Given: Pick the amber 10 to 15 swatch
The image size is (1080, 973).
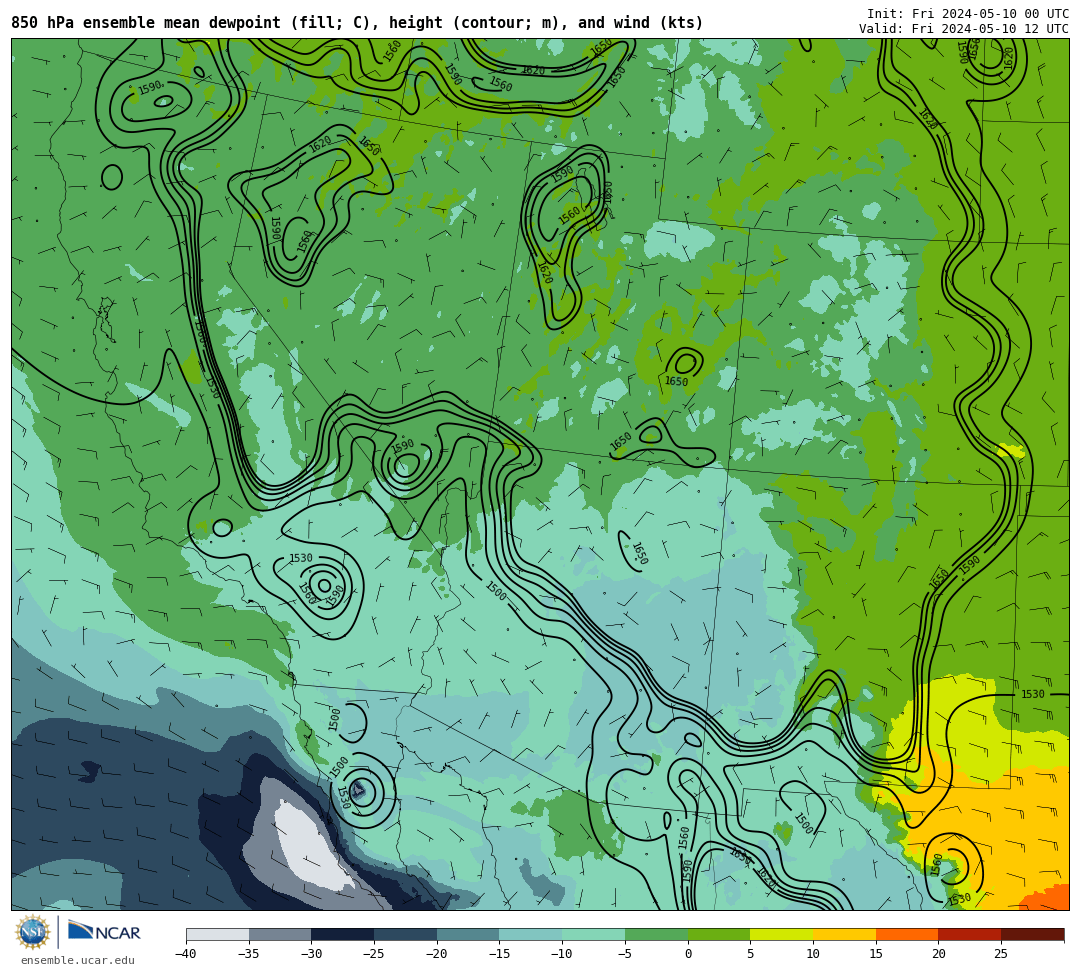Looking at the screenshot, I should coord(844,934).
